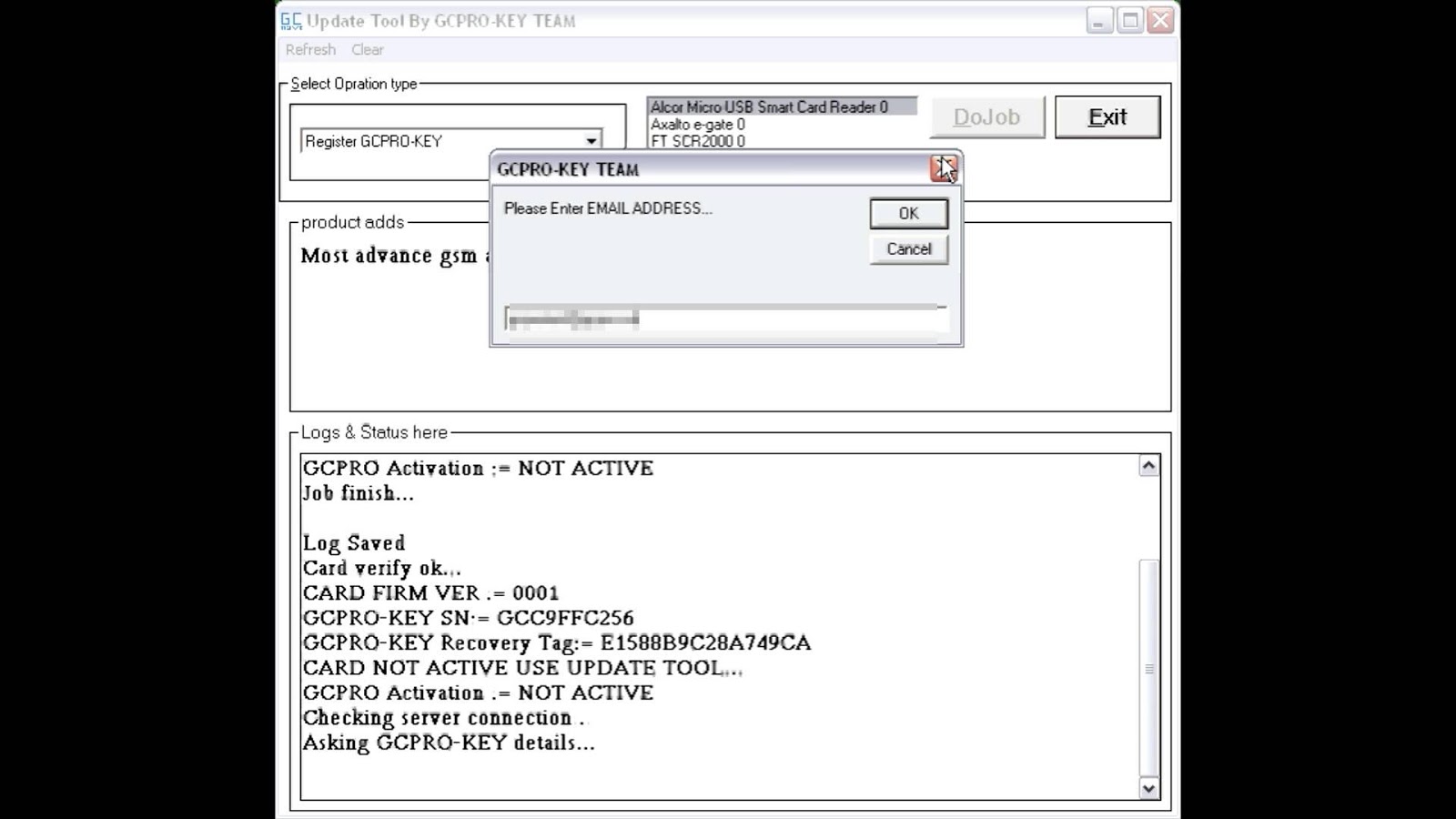
Task: Click the 'Please Enter EMAIL ADDRESS...' prompt text
Action: coord(608,208)
